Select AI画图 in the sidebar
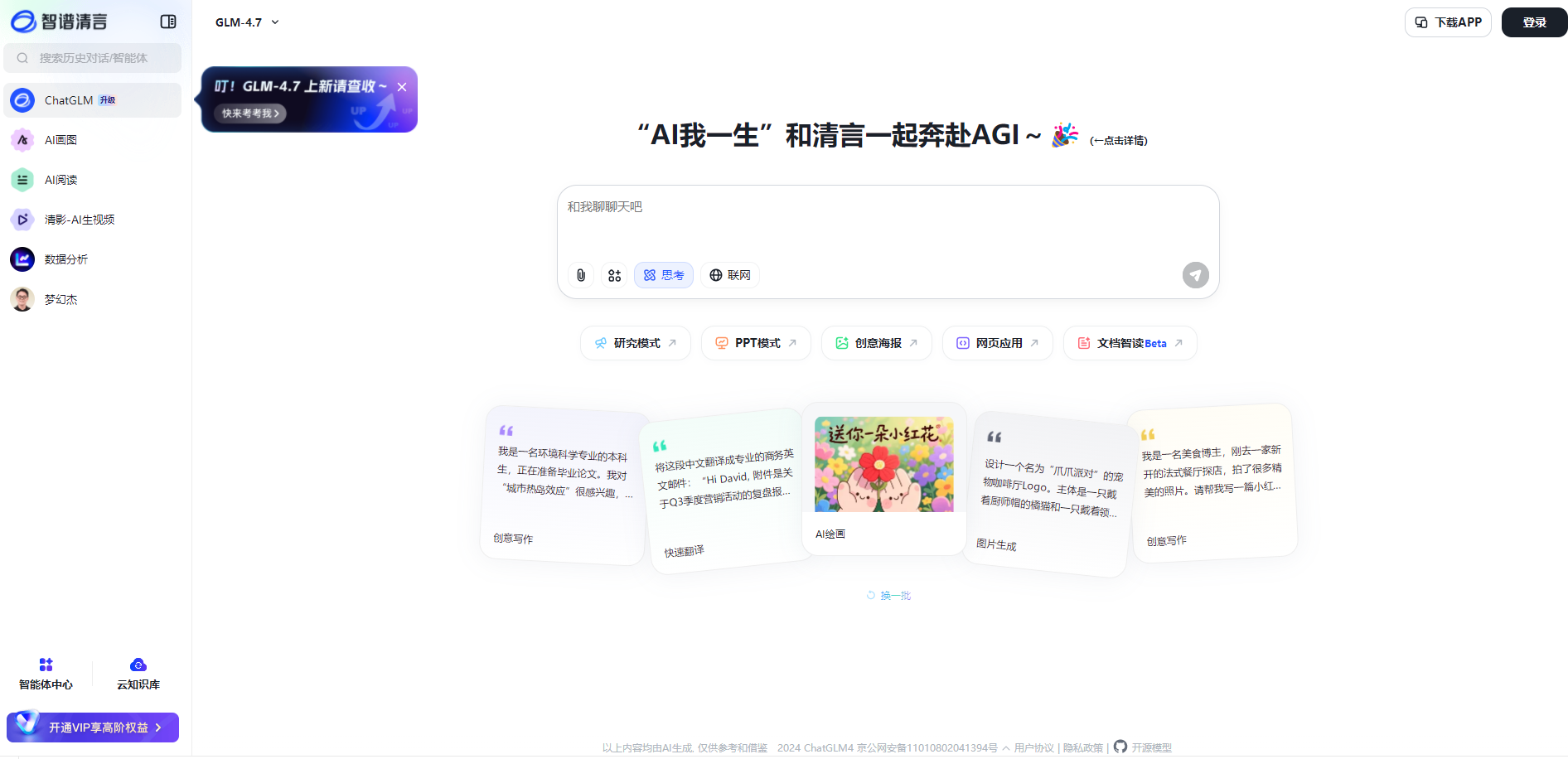Image resolution: width=1568 pixels, height=759 pixels. (60, 139)
